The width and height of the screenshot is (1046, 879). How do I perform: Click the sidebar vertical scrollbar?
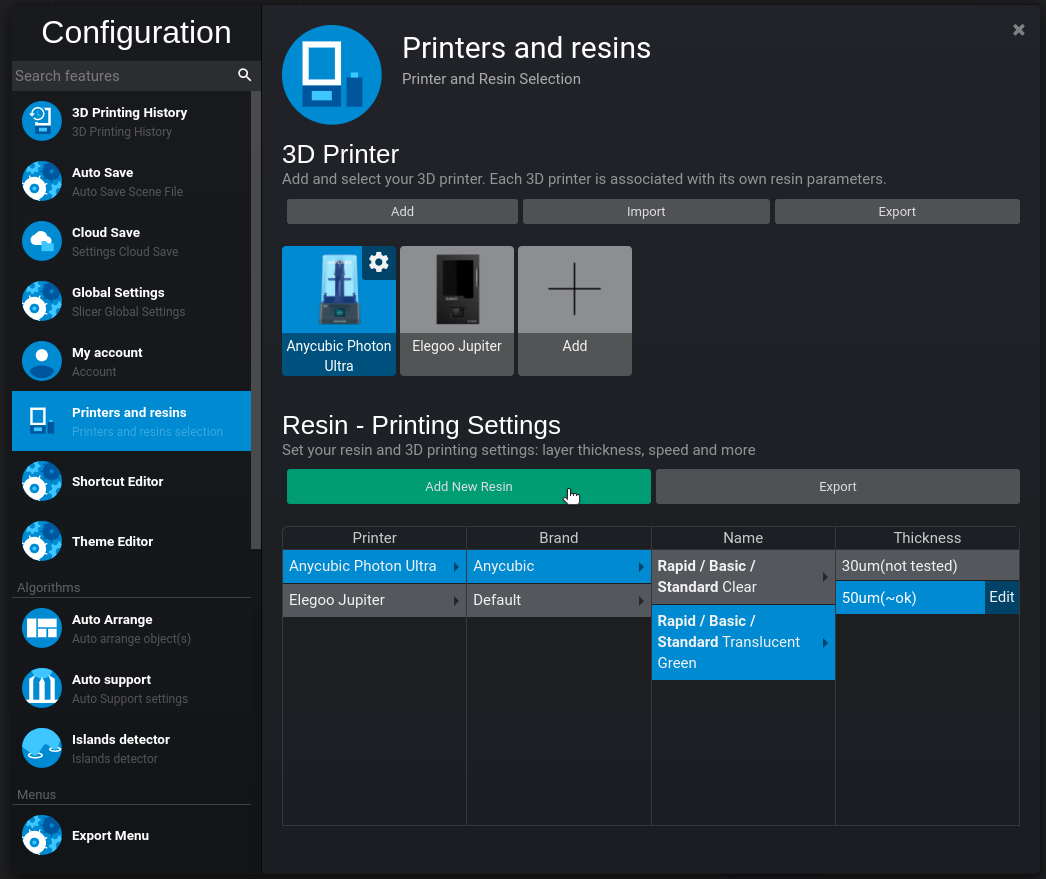pos(256,320)
